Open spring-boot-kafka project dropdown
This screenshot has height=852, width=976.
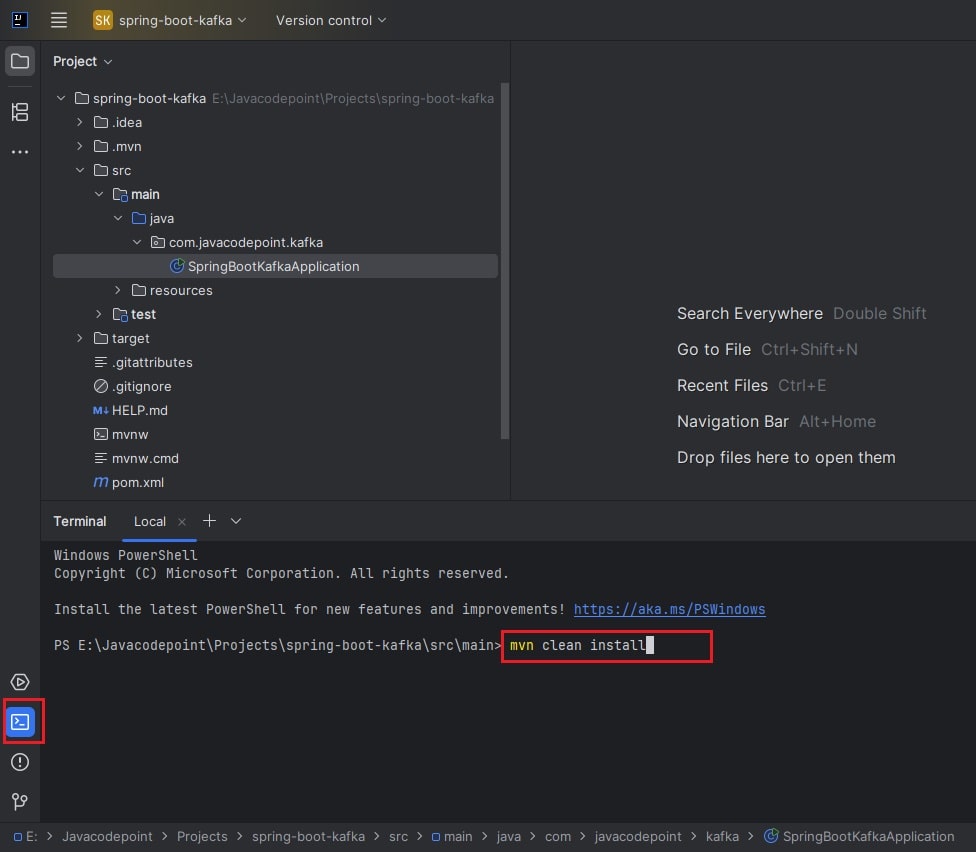(x=170, y=20)
